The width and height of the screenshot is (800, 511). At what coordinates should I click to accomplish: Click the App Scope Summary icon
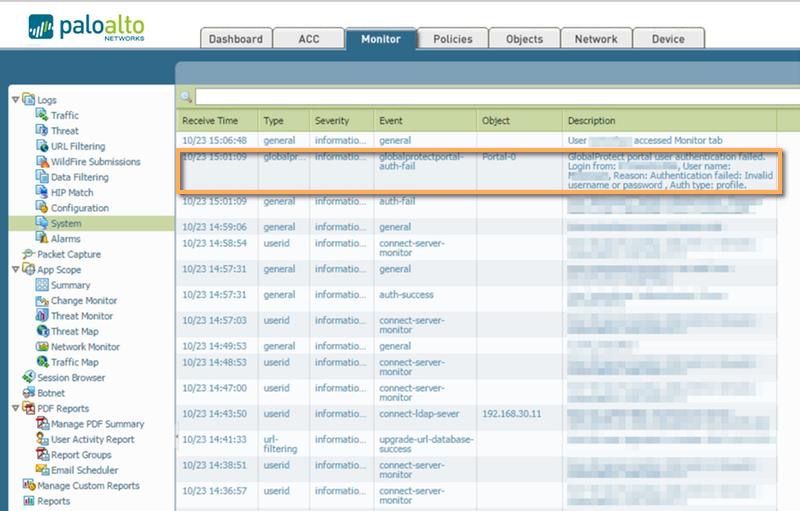point(42,285)
